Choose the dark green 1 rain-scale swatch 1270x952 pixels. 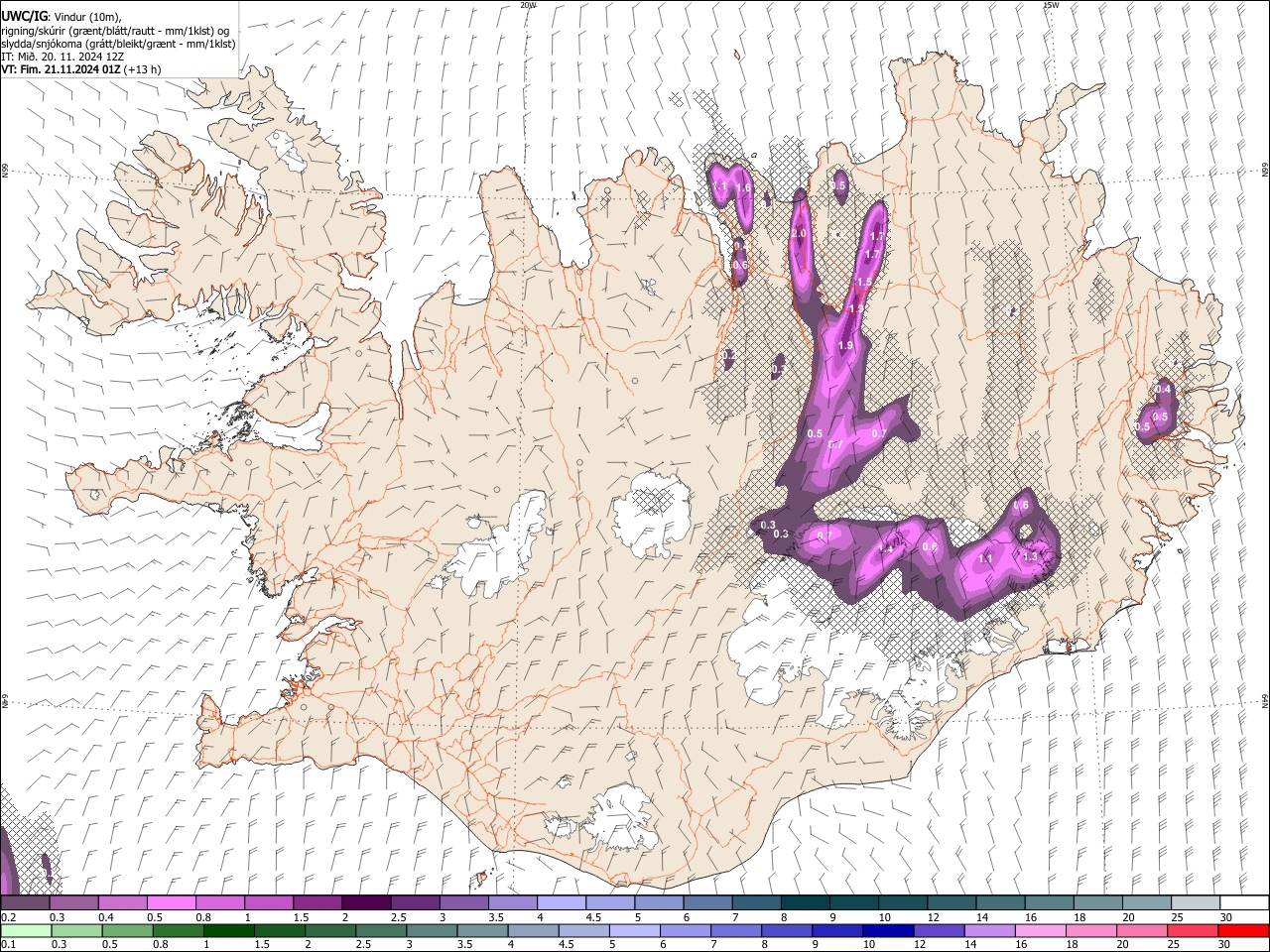(x=228, y=931)
